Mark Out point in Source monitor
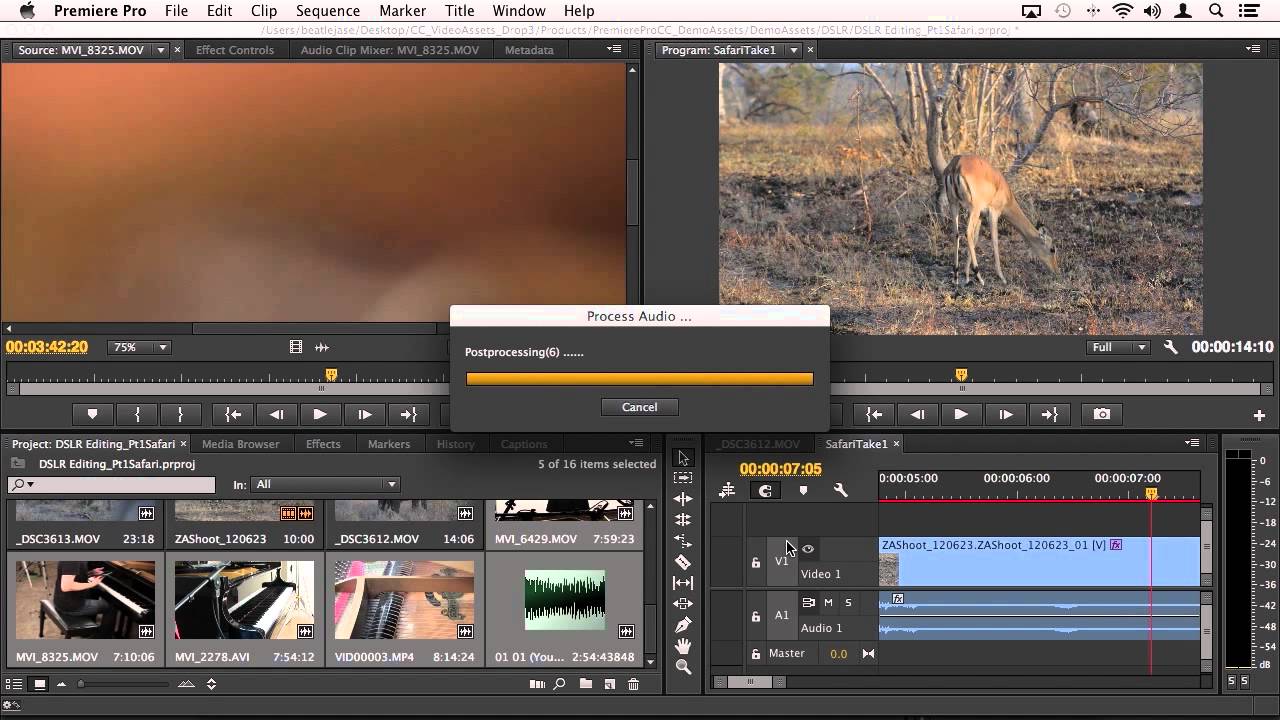Screen dimensions: 1280x720 180,414
